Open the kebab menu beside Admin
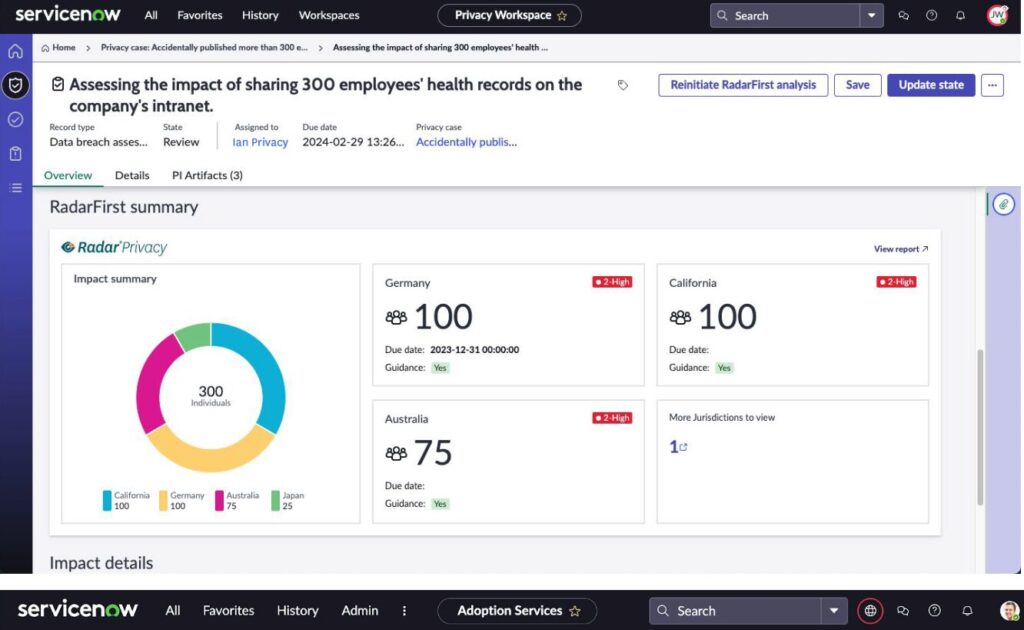 tap(404, 610)
